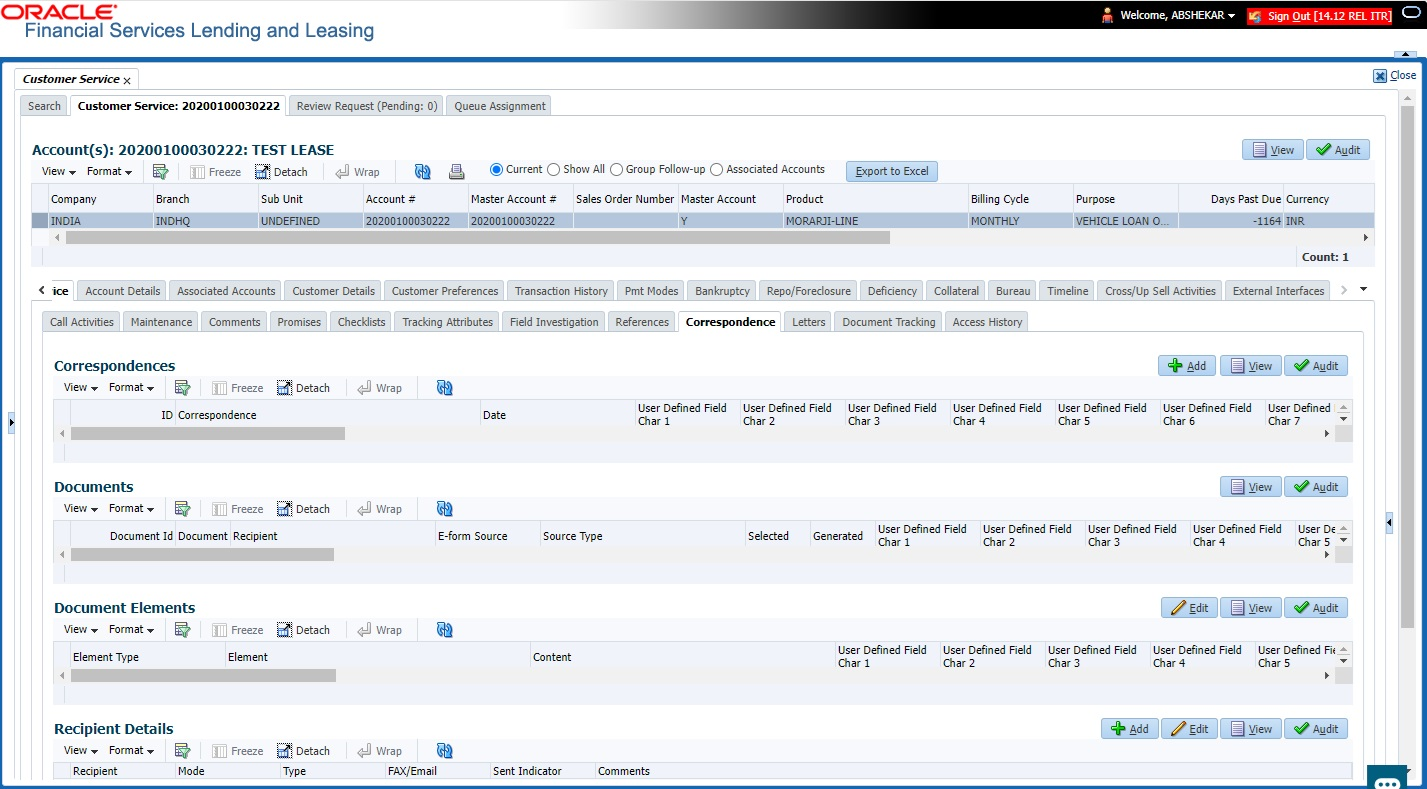This screenshot has width=1427, height=789.
Task: Open the Format menu in the Account(s) toolbar
Action: click(110, 171)
